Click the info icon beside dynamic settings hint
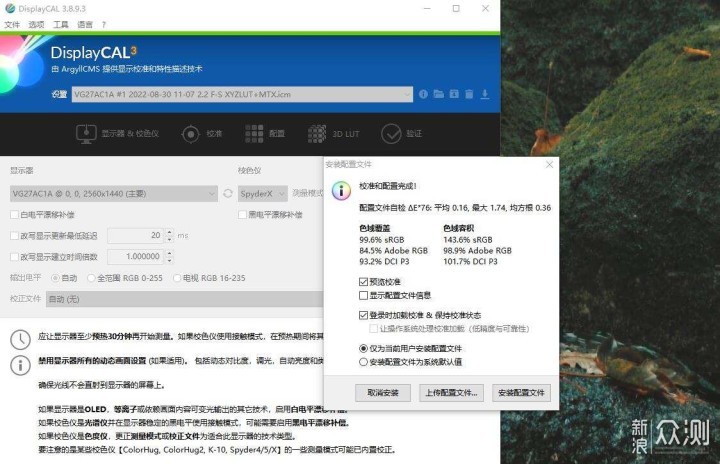720x464 pixels. [20, 365]
